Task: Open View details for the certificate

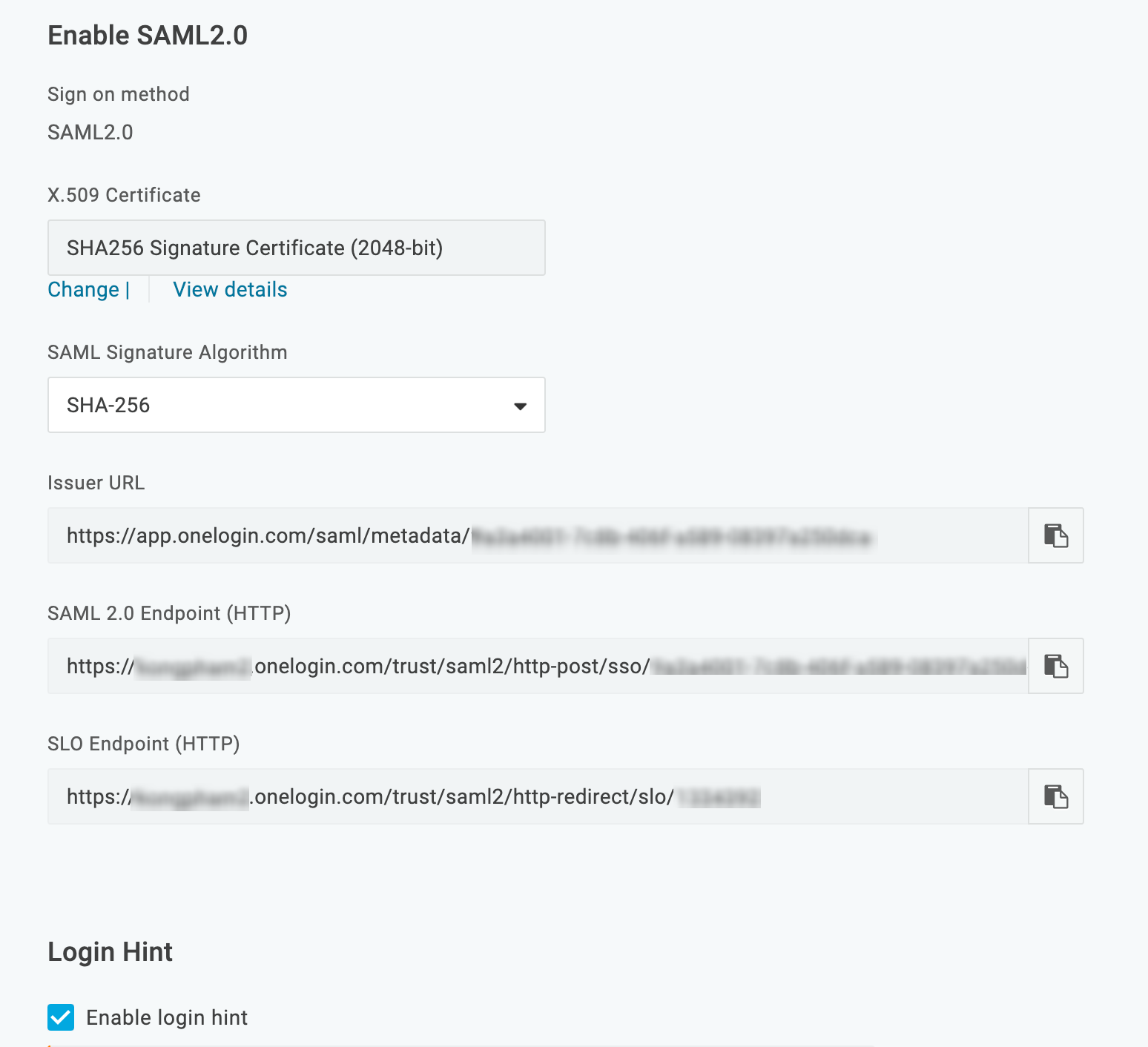Action: 230,289
